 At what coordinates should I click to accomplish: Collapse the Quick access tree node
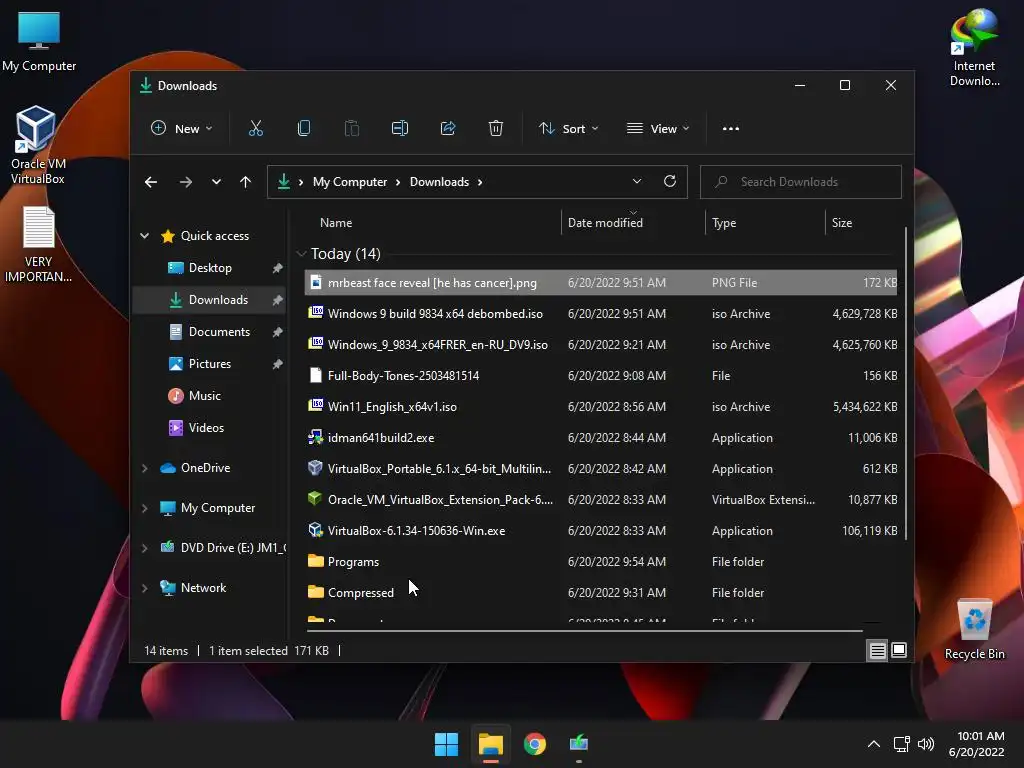pos(144,236)
